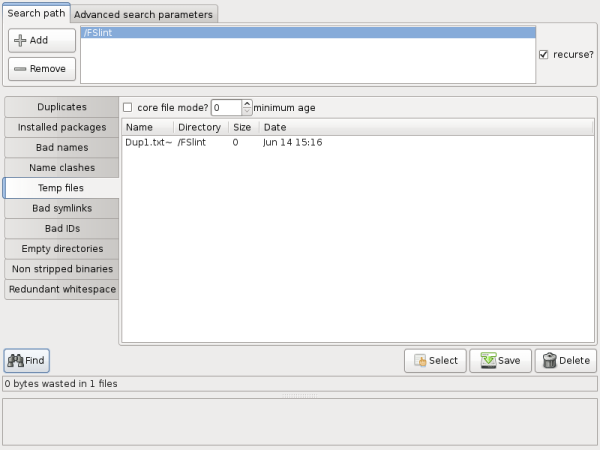Viewport: 600px width, 450px height.
Task: Open the Empty directories tab
Action: point(62,248)
